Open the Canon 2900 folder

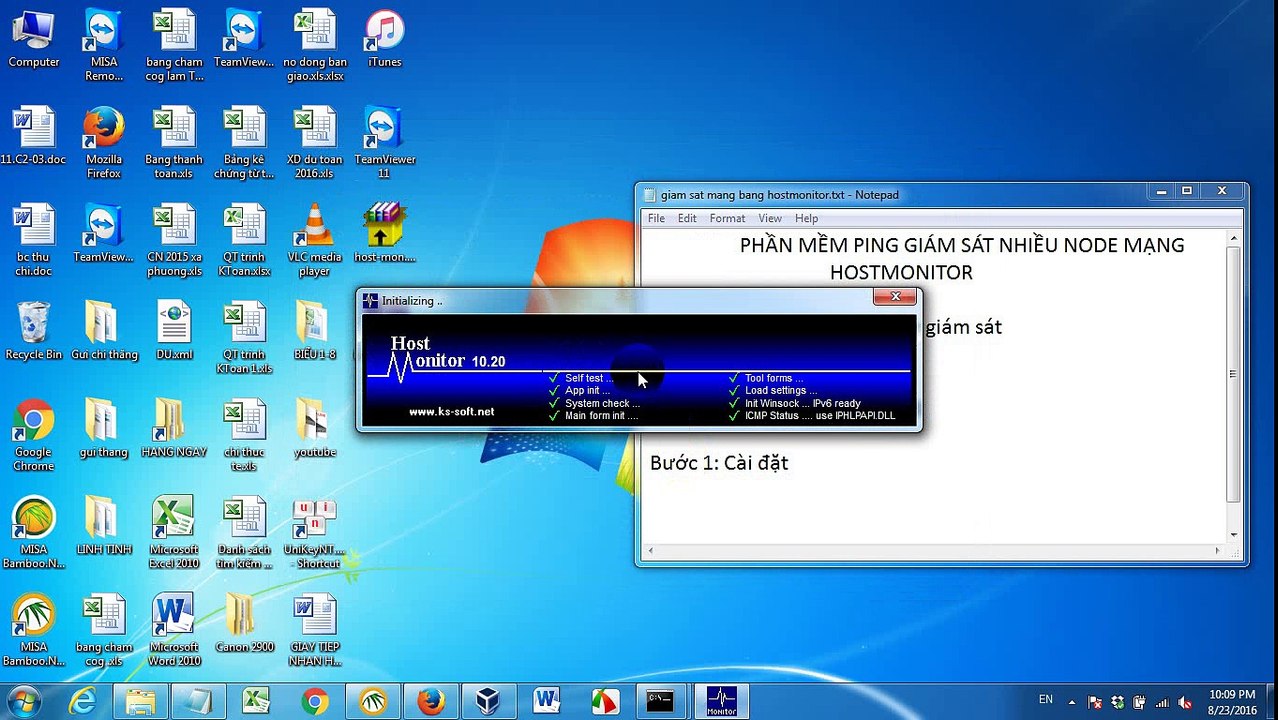[x=244, y=624]
